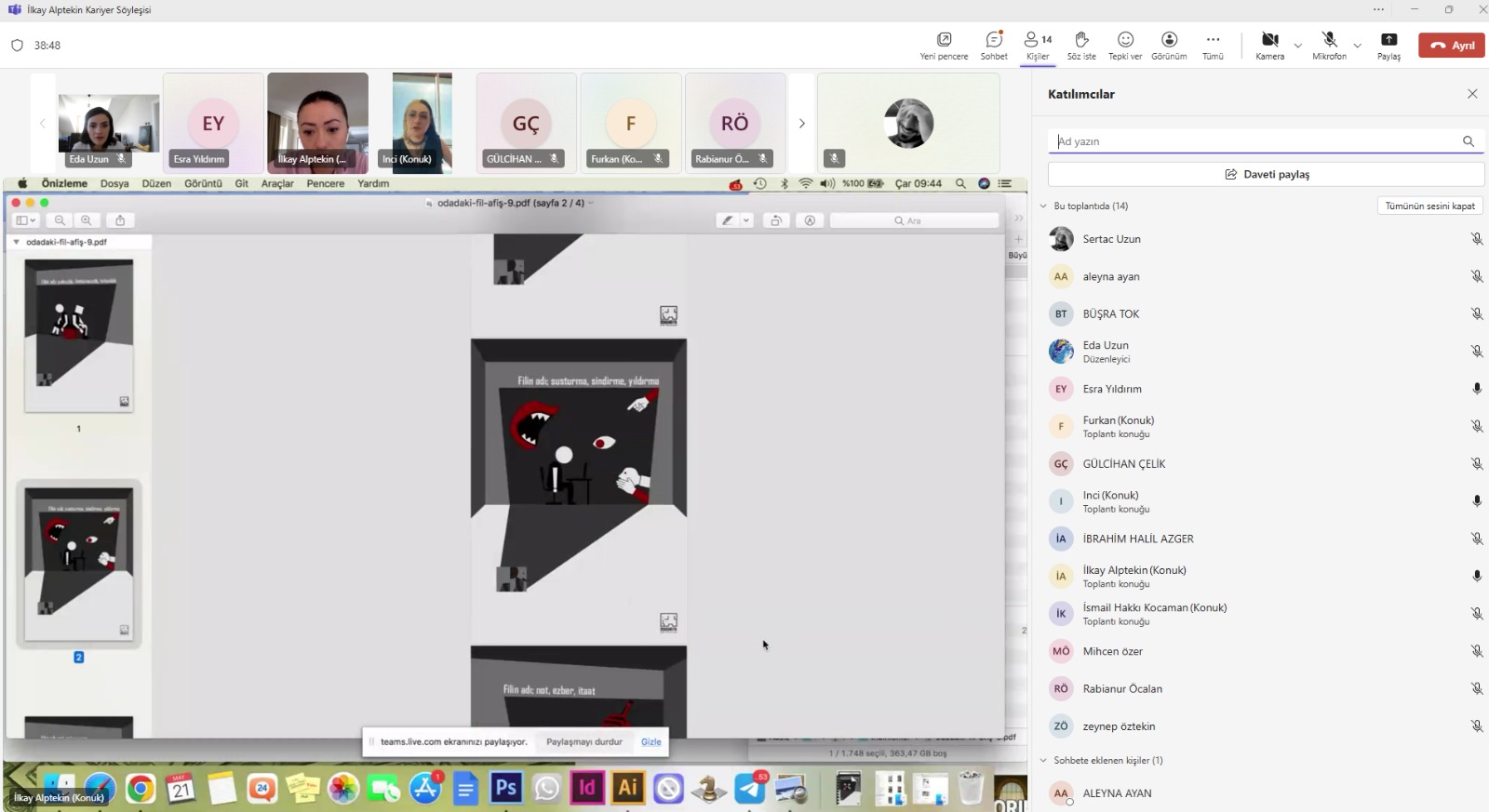
Task: Click Tümünün sesini kapat button
Action: click(x=1429, y=206)
